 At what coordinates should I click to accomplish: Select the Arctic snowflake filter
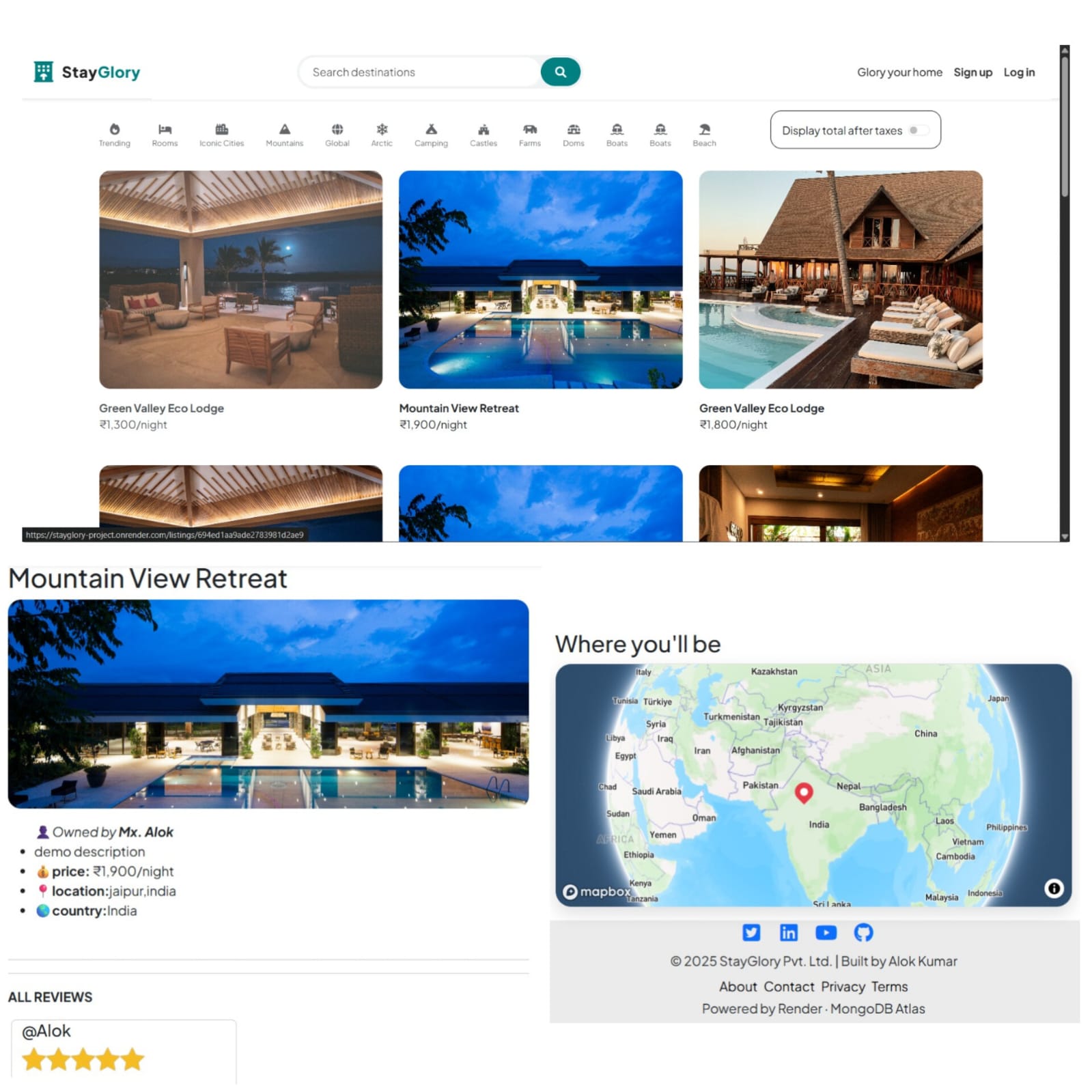click(382, 135)
